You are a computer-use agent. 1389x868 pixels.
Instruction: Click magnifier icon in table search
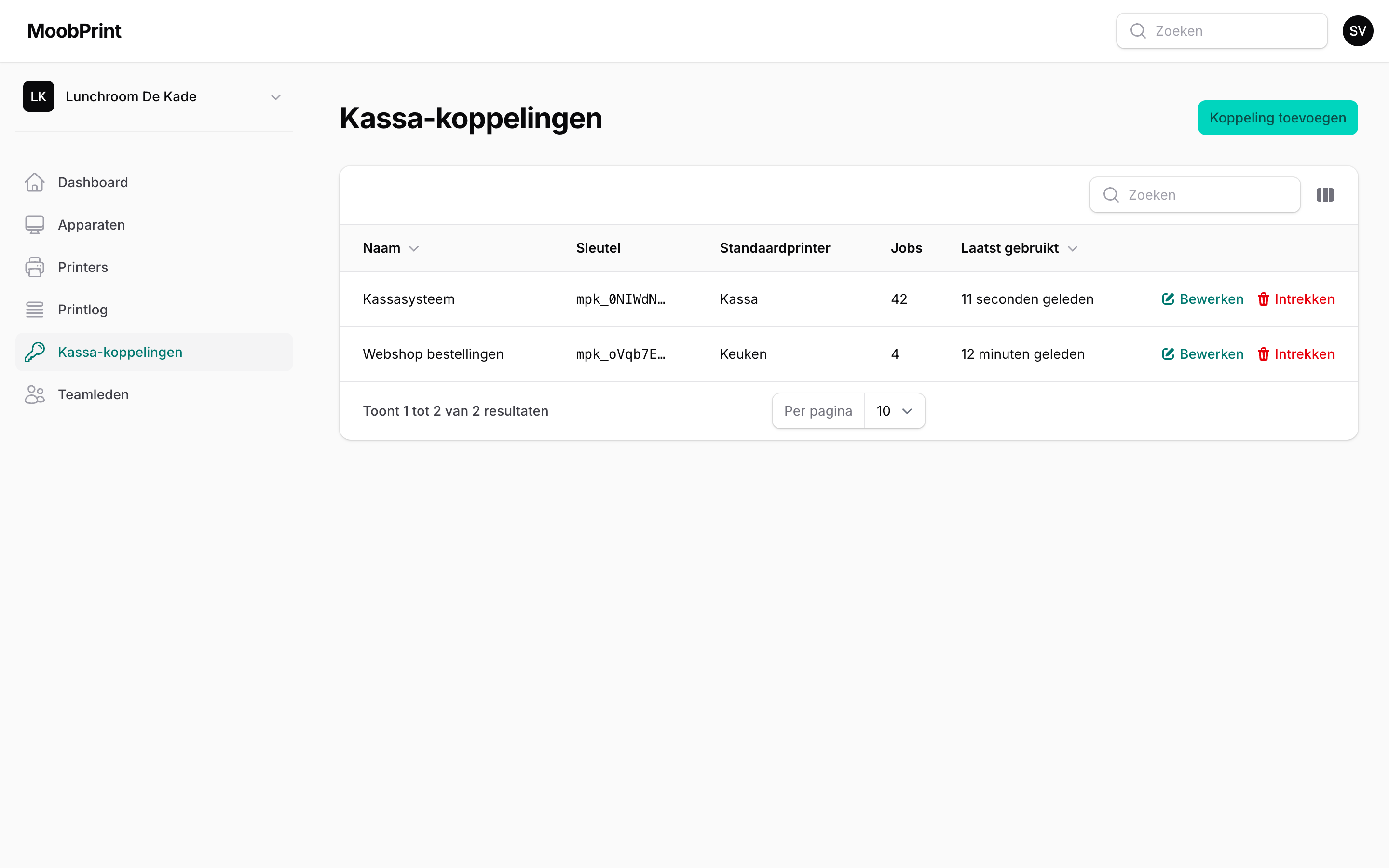1111,195
